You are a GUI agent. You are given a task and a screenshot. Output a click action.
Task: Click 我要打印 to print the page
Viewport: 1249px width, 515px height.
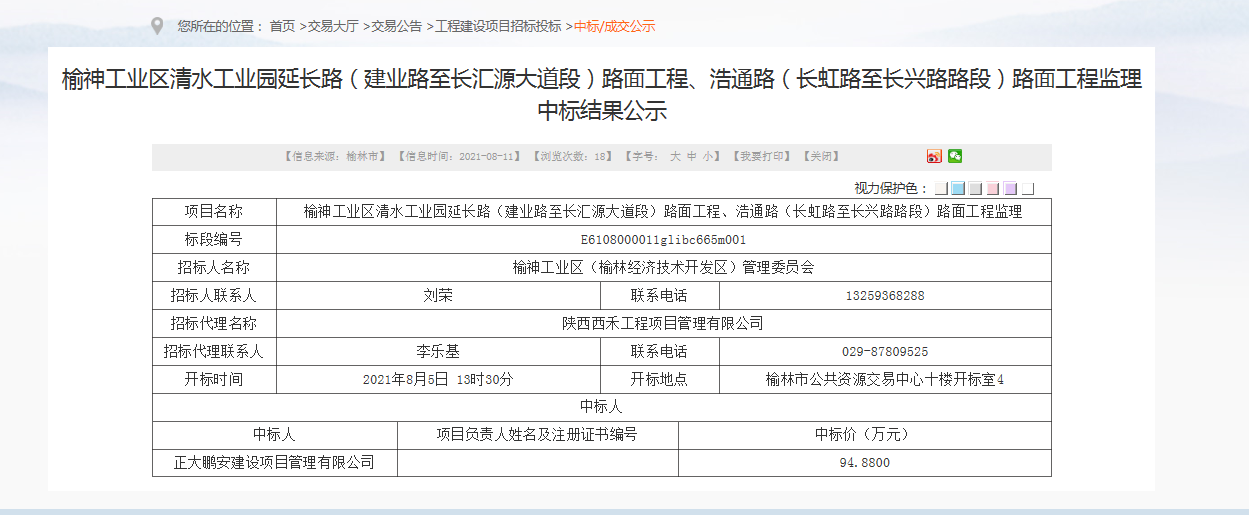pyautogui.click(x=761, y=157)
